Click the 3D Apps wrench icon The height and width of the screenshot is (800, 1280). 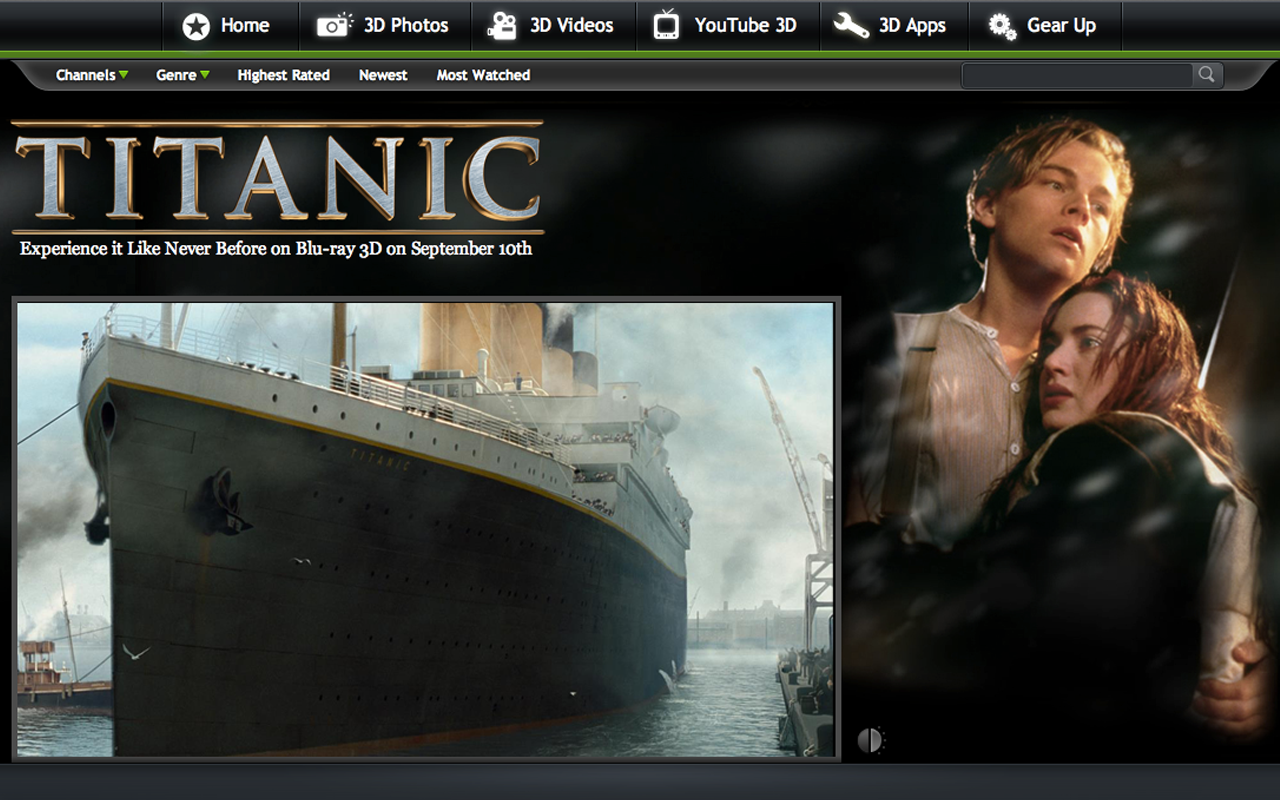point(851,26)
